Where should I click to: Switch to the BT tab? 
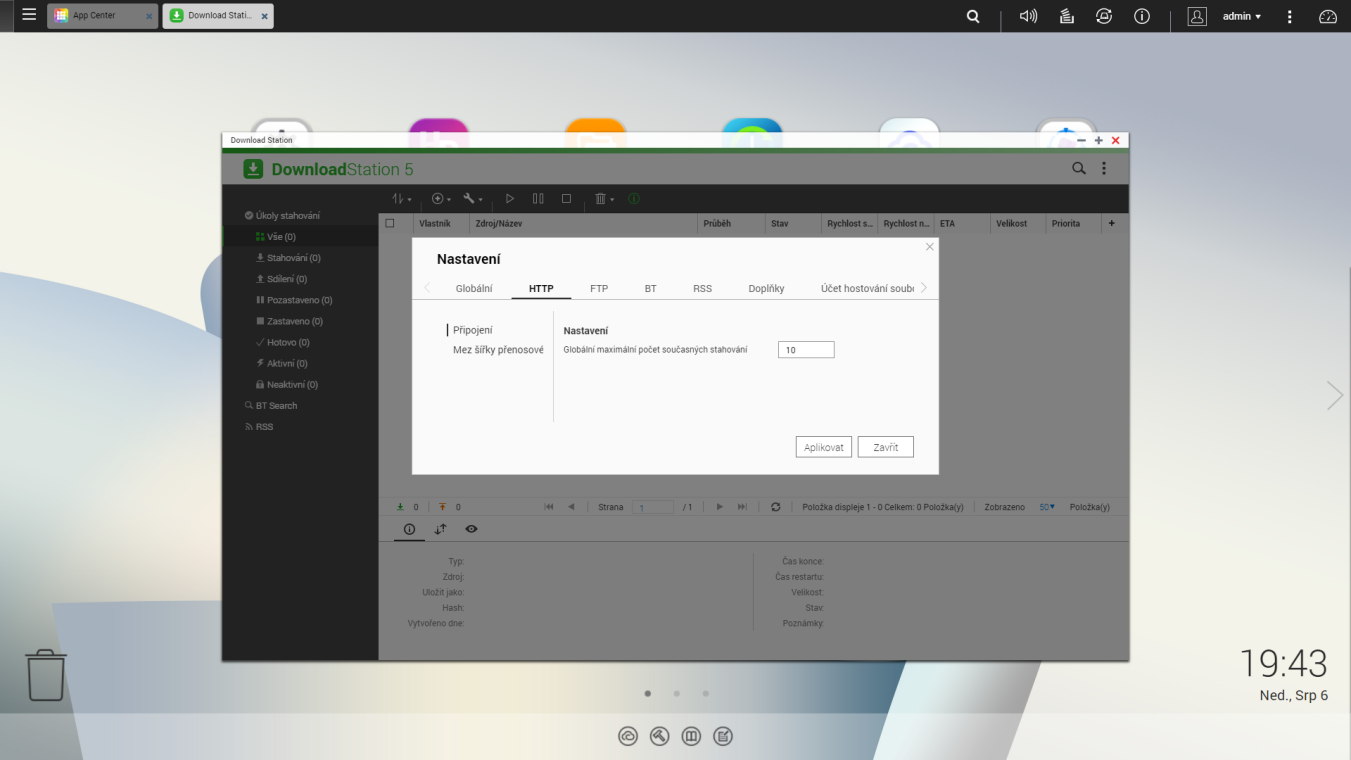(x=650, y=289)
